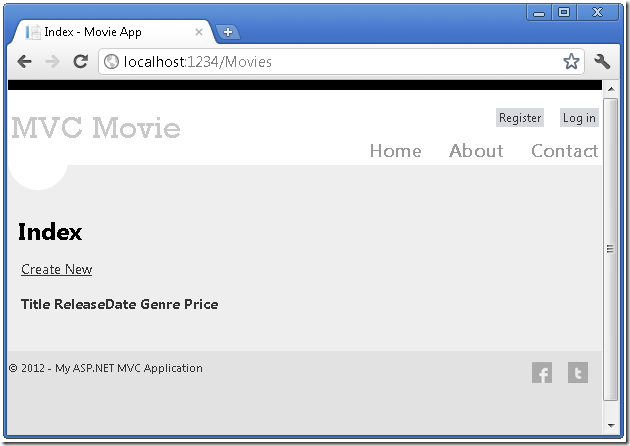Click the Log in button

pos(579,118)
